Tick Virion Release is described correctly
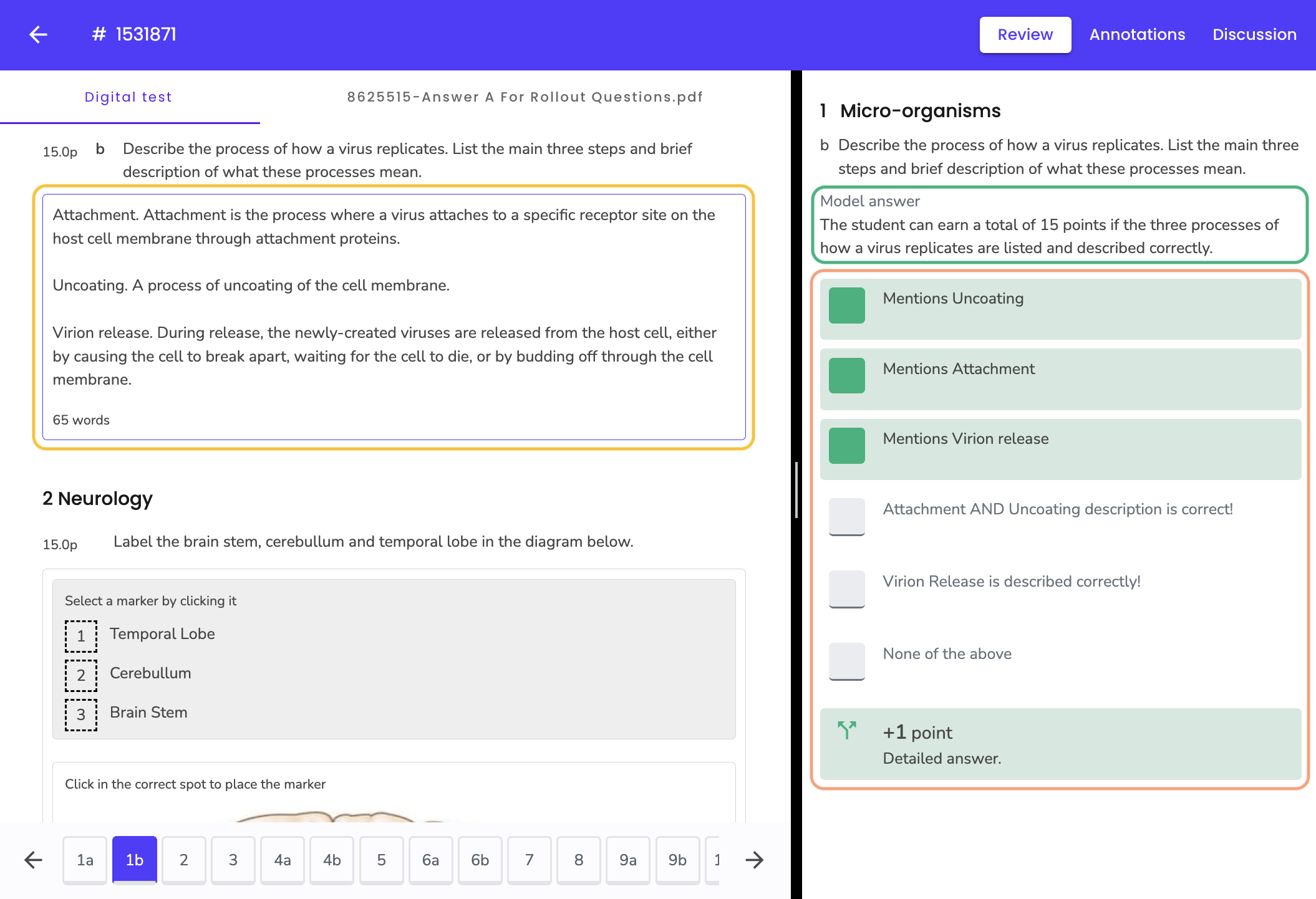 [x=847, y=589]
